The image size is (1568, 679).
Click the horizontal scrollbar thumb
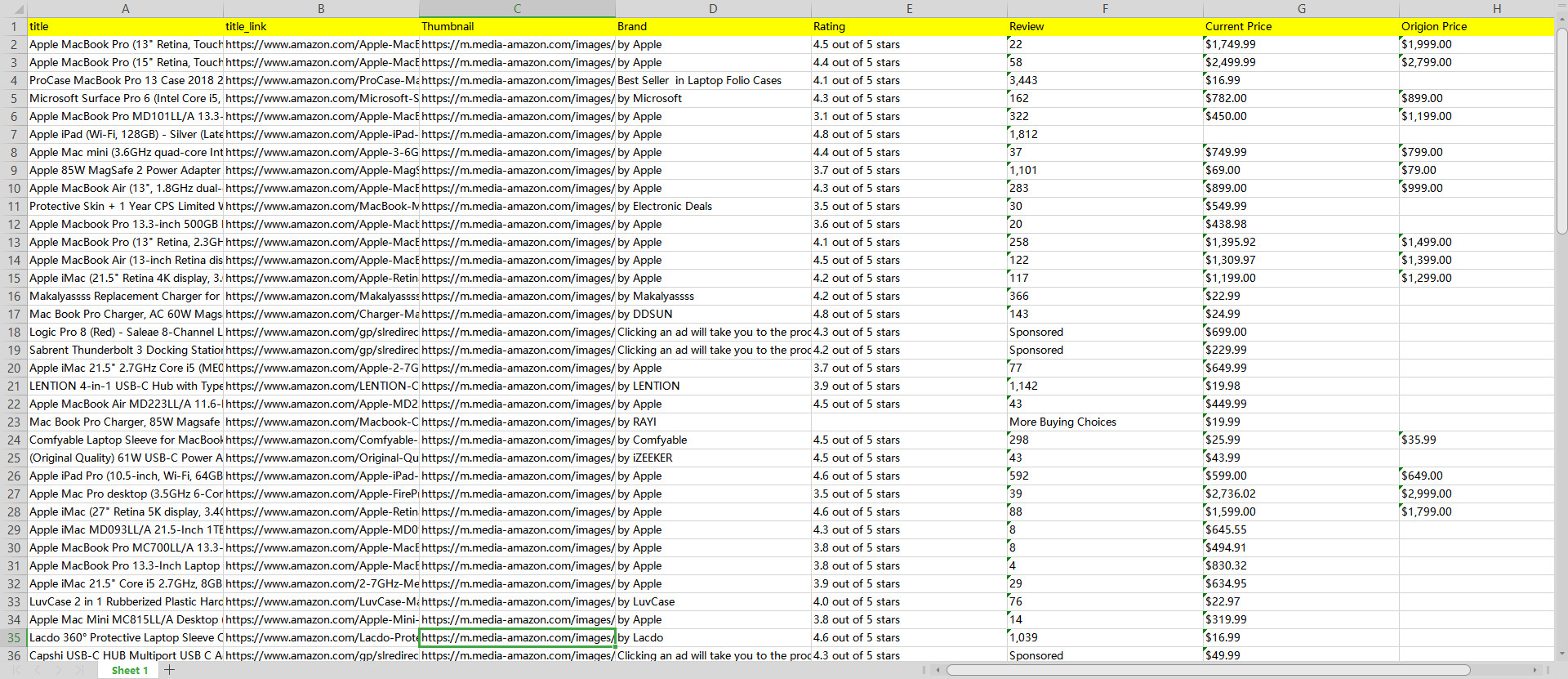(x=1209, y=670)
